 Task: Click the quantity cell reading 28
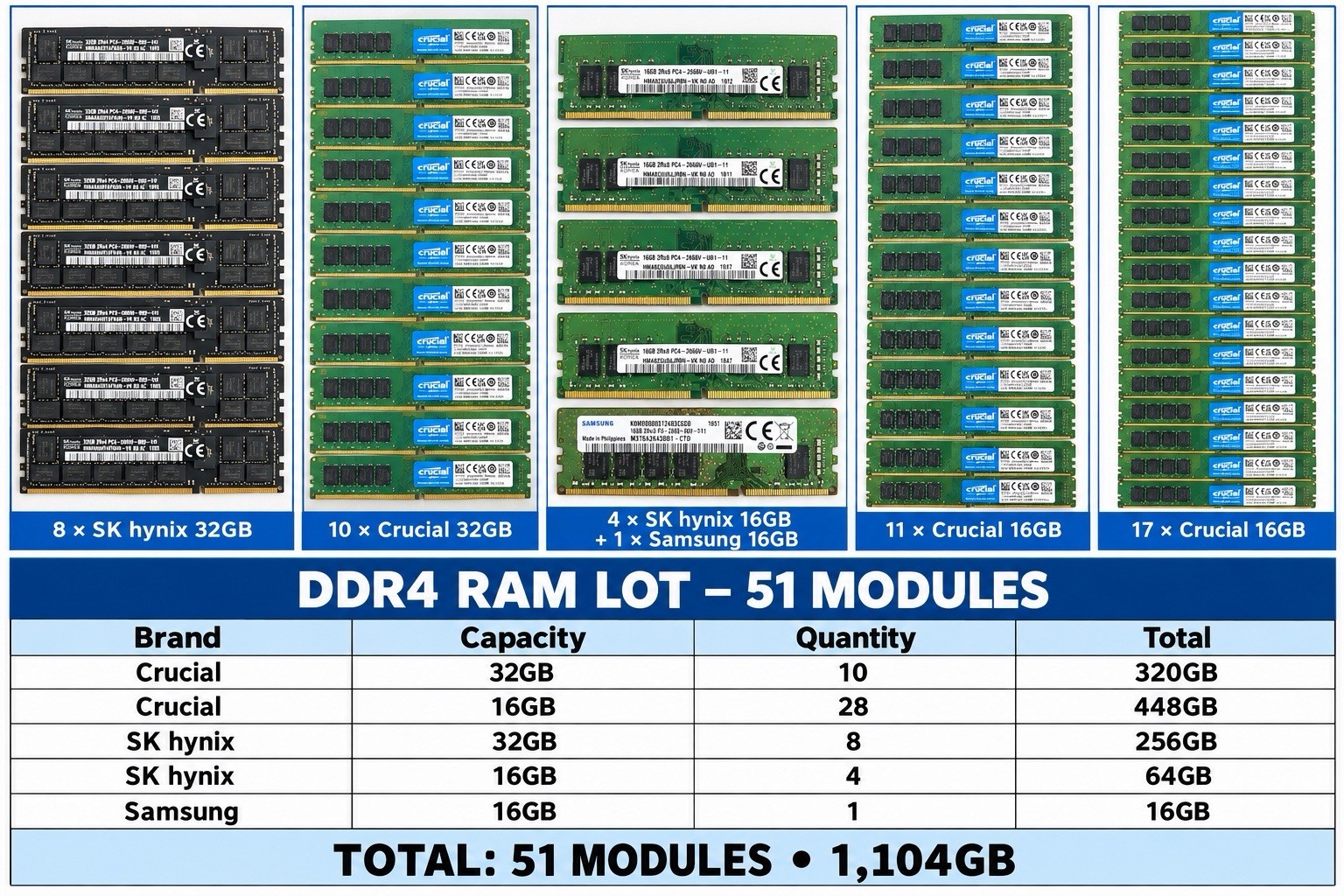tap(855, 707)
